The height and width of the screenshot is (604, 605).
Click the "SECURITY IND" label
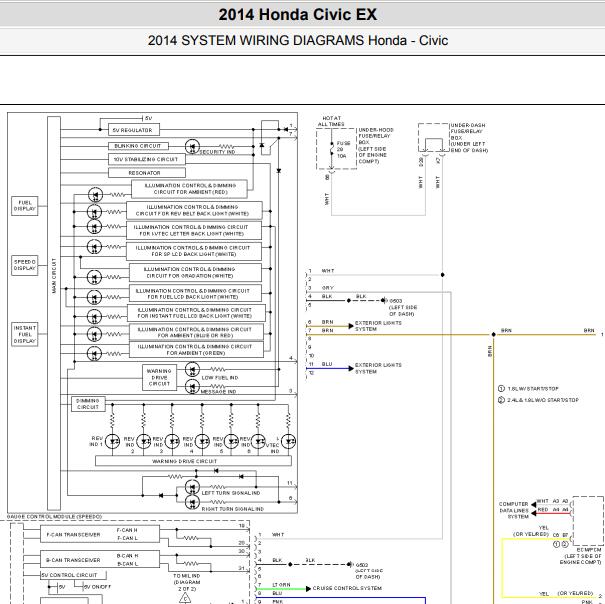(x=217, y=152)
